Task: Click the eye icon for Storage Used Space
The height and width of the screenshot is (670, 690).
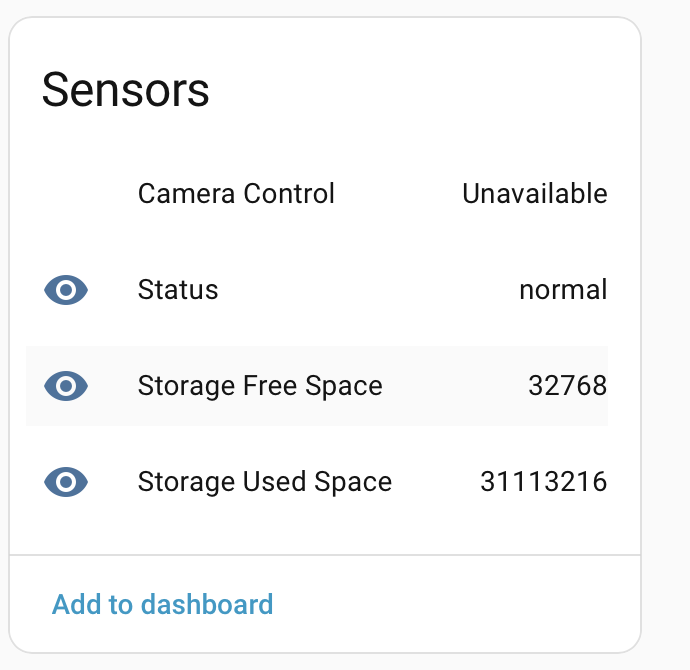Action: pyautogui.click(x=66, y=482)
